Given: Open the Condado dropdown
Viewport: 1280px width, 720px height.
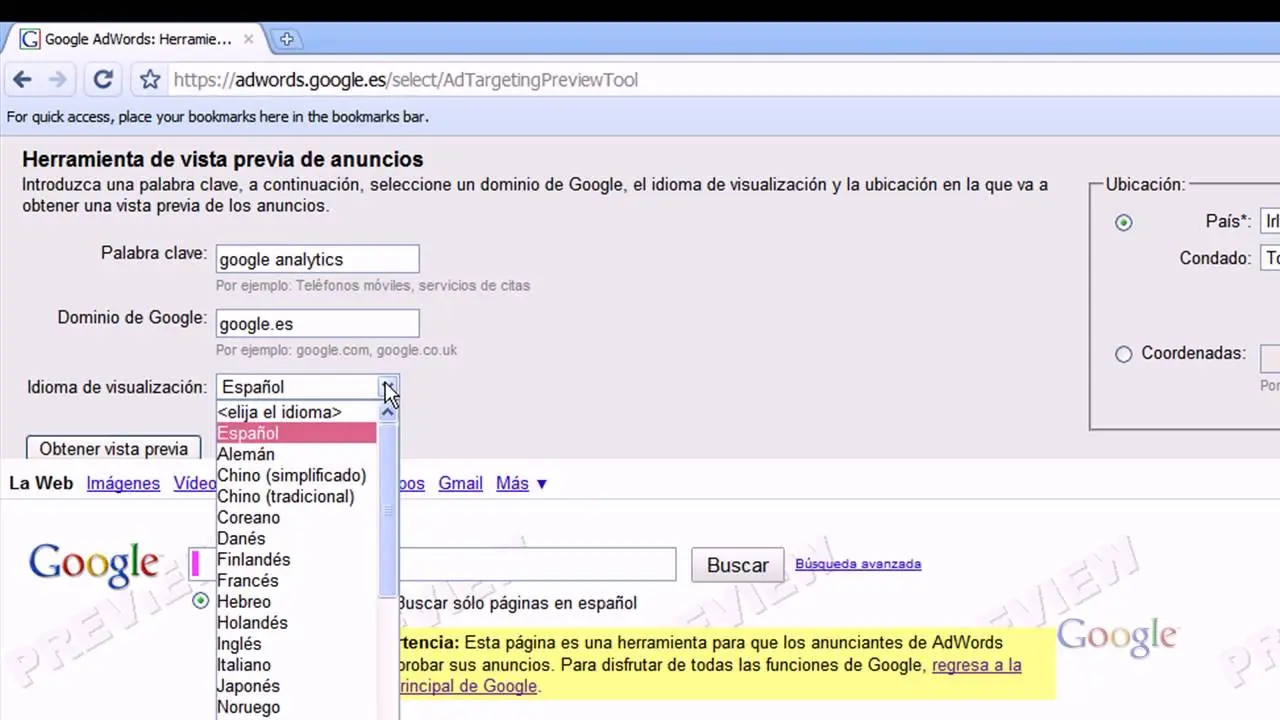Looking at the screenshot, I should 1270,258.
